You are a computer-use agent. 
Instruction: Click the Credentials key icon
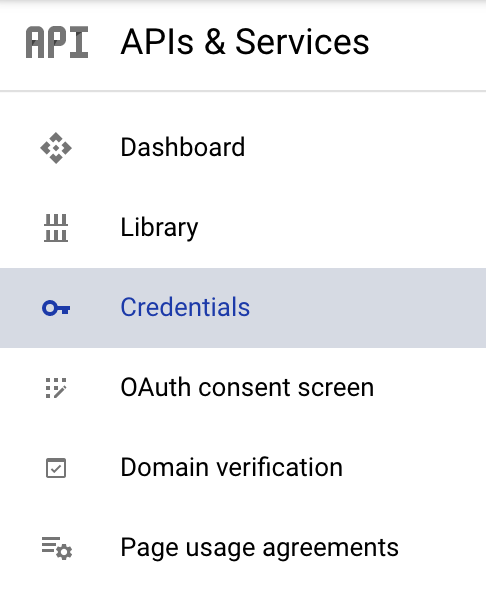coord(56,308)
